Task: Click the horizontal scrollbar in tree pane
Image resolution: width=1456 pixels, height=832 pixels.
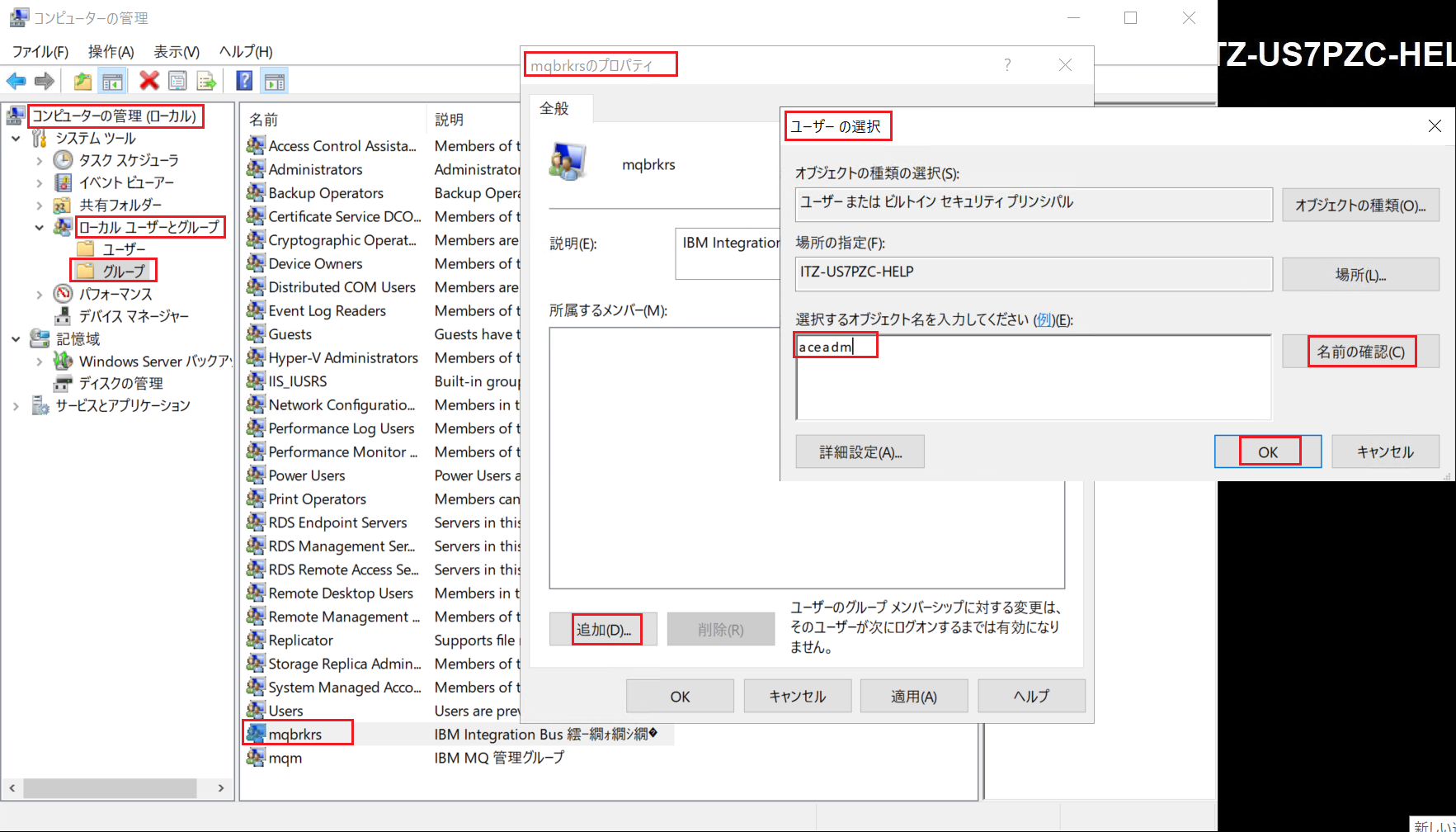Action: [111, 787]
